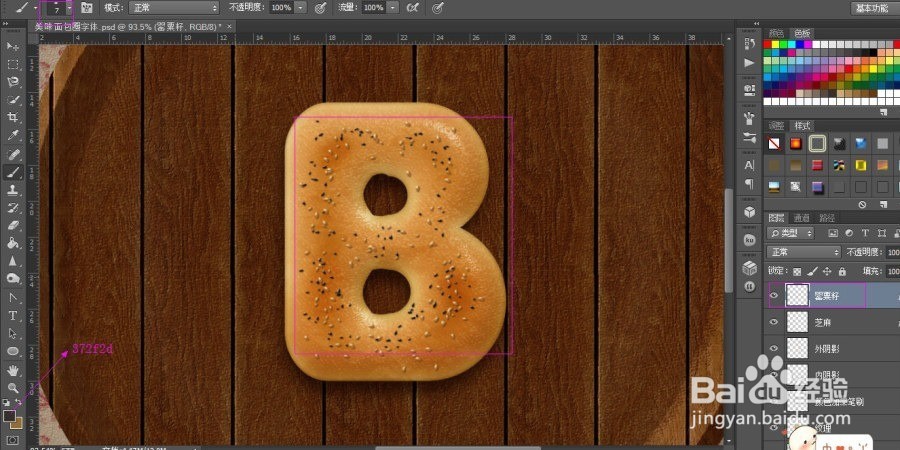Open the History panel icon
The height and width of the screenshot is (450, 900).
(749, 44)
